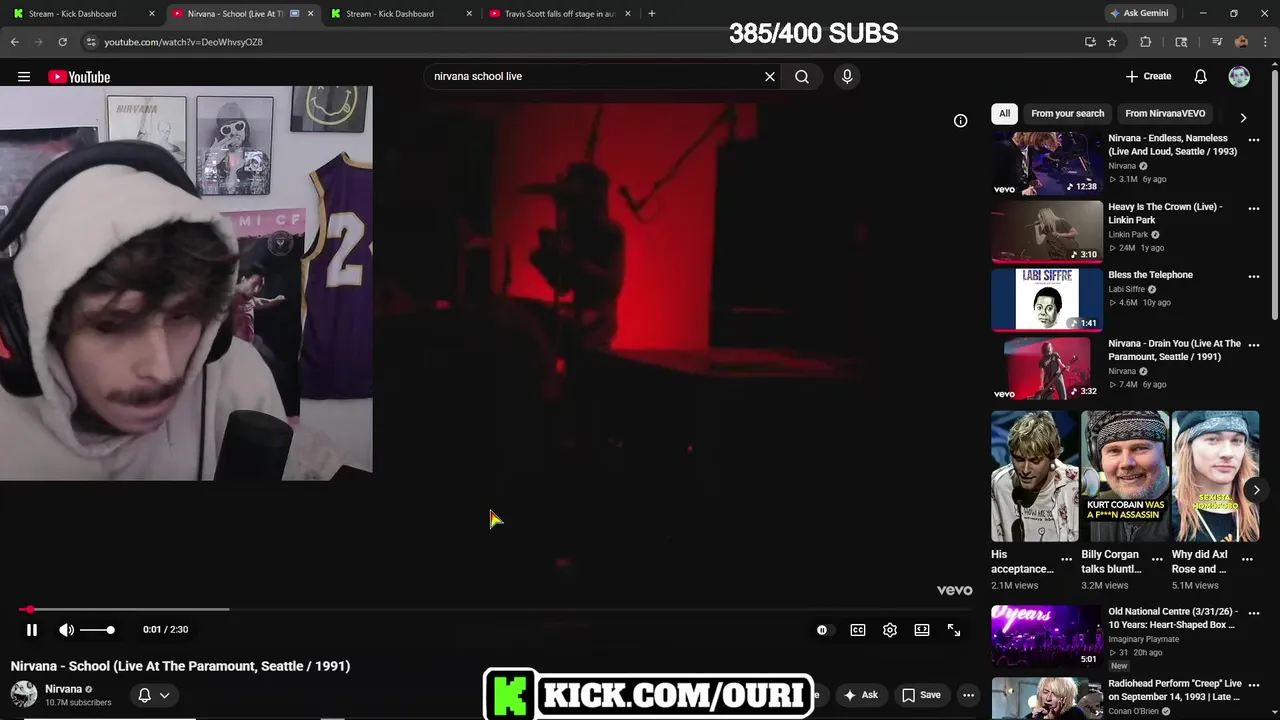Open the 'Why did Axl Rose' short
Screen dimensions: 1280x720
click(x=1215, y=476)
